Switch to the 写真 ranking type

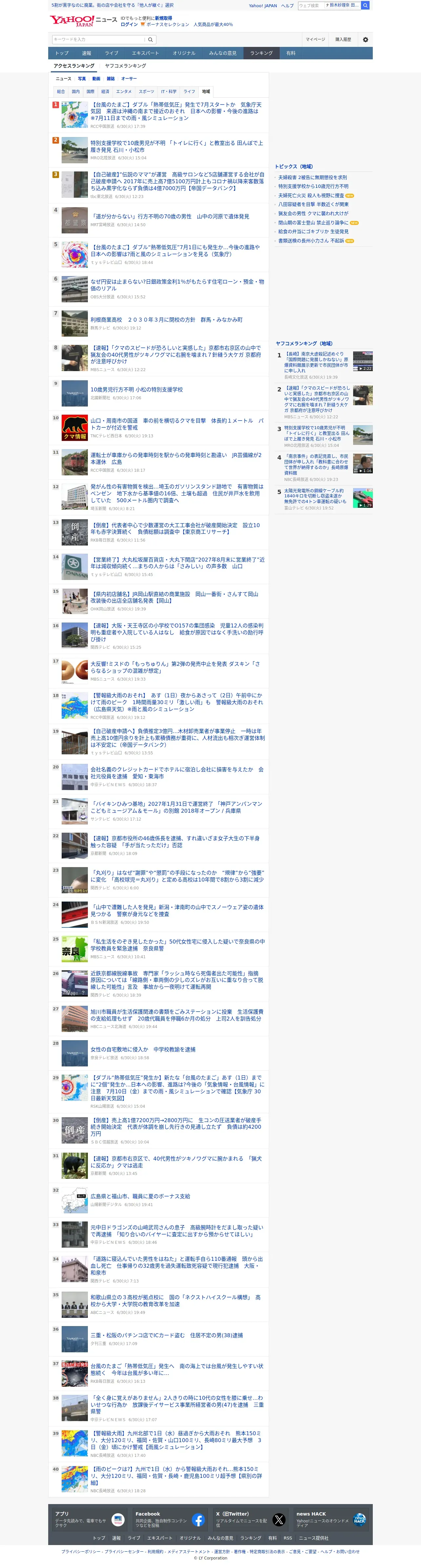(x=82, y=79)
